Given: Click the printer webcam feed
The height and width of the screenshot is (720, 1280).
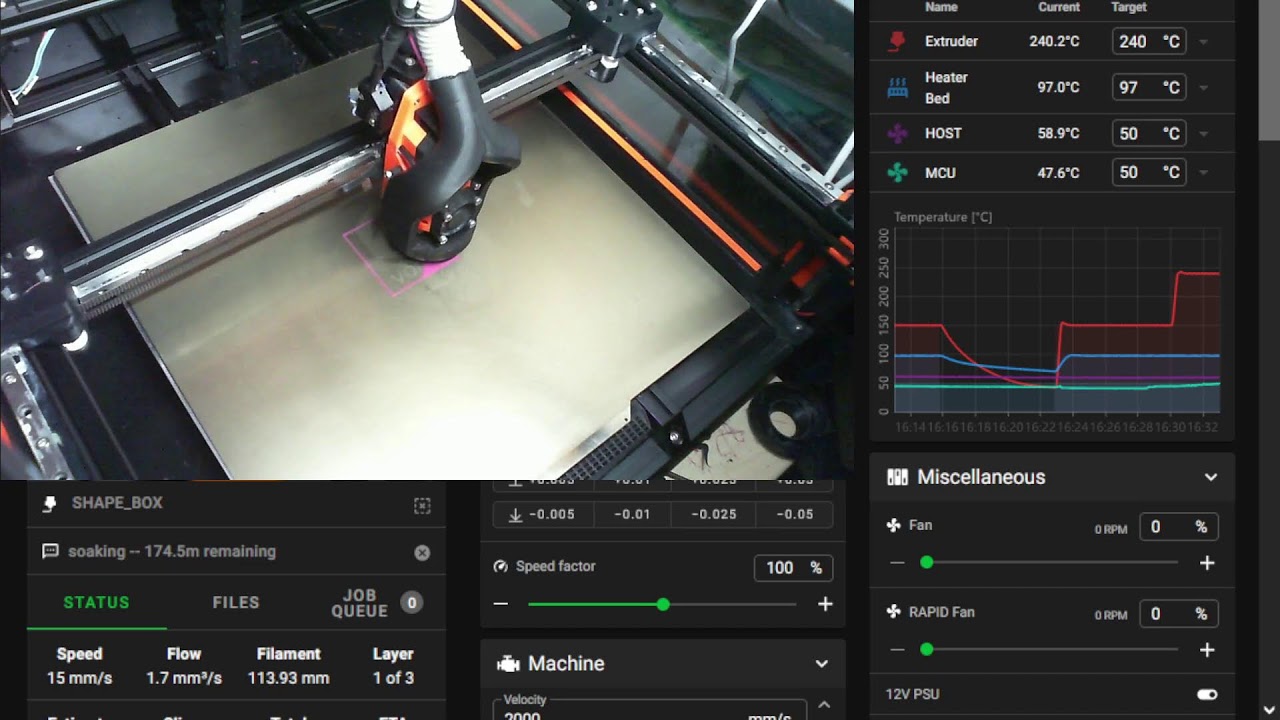Looking at the screenshot, I should (427, 240).
